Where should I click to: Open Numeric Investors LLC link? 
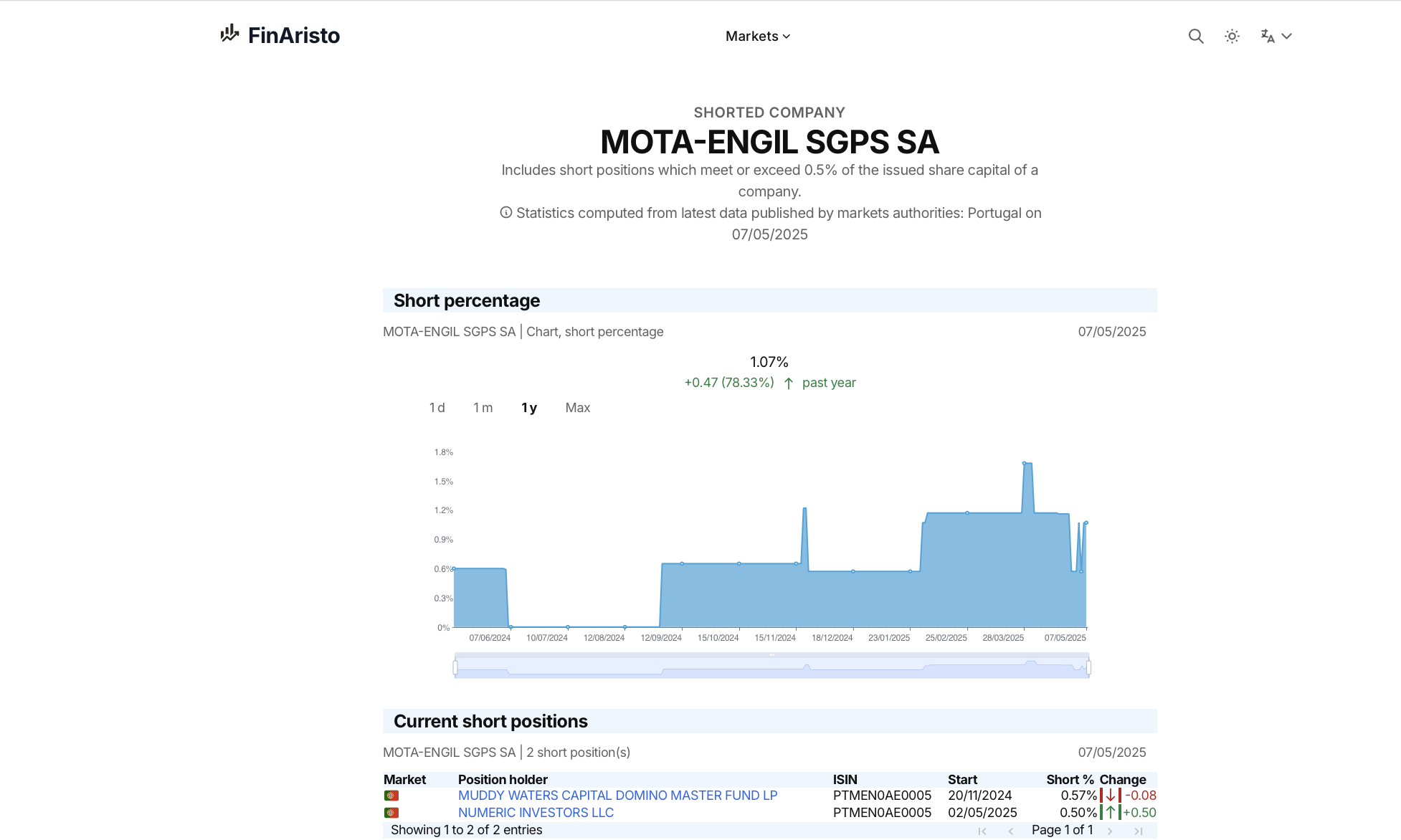[536, 813]
